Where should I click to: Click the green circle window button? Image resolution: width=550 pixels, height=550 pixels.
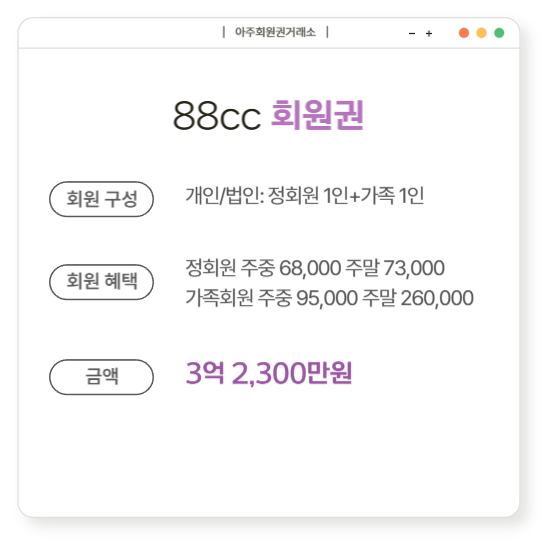point(499,33)
